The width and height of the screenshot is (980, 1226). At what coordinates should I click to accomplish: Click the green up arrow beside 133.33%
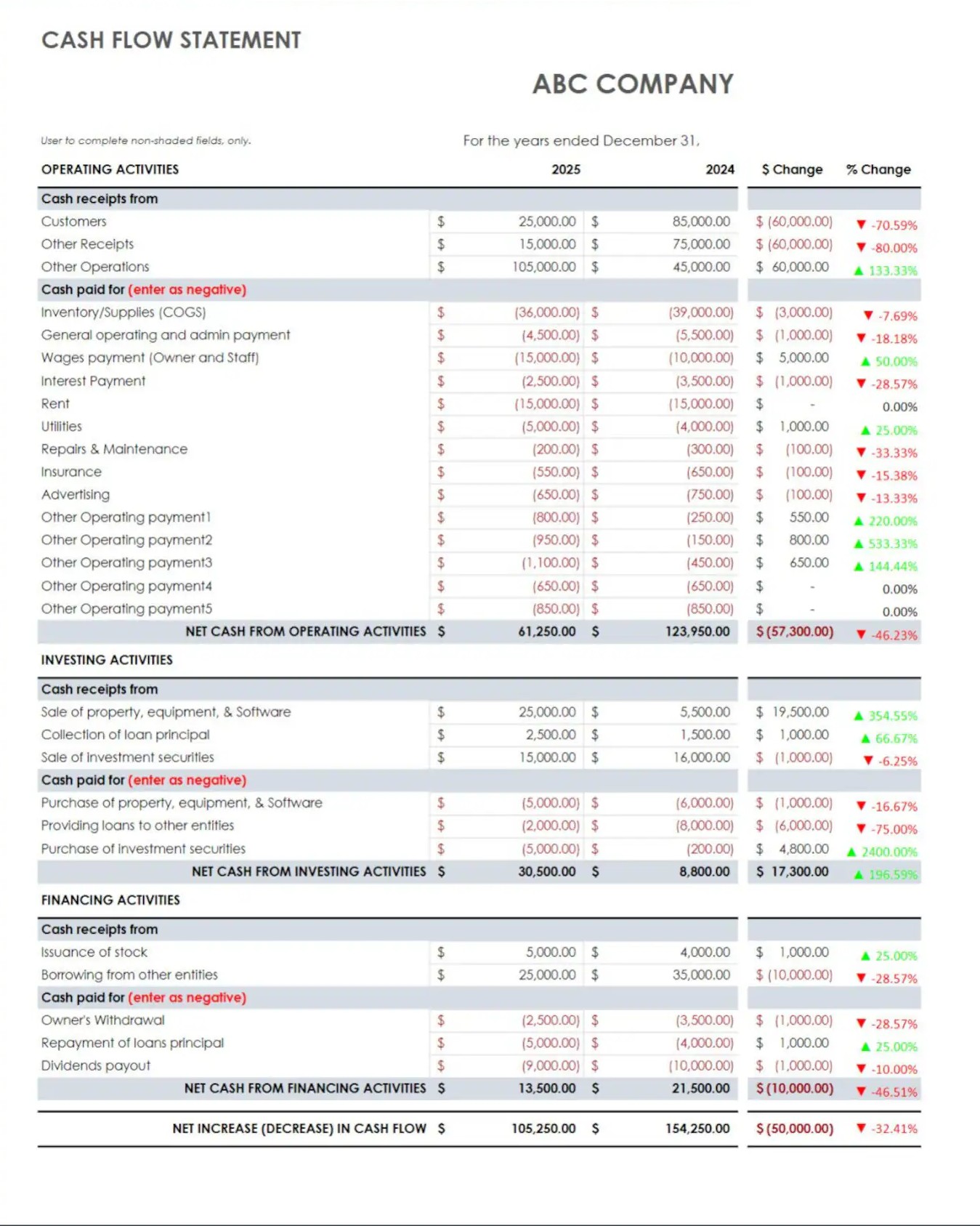click(x=859, y=271)
